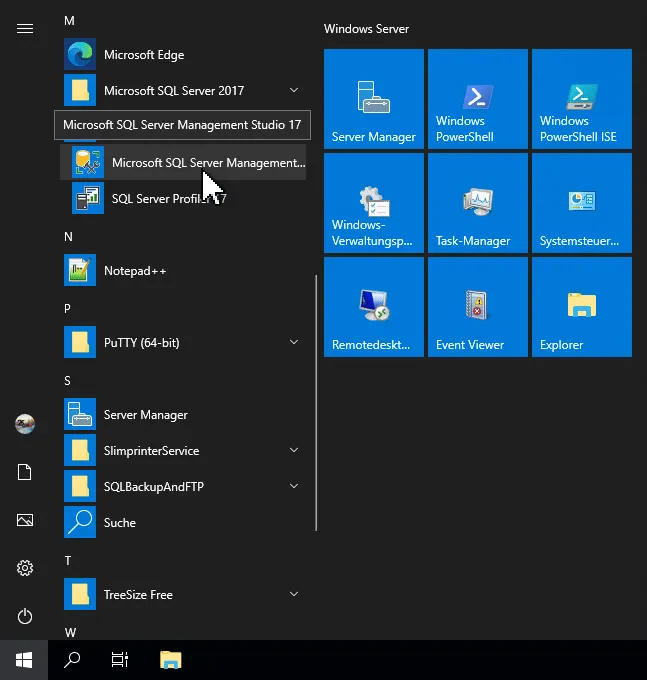
Task: Click the Windows Server group title
Action: 366,29
